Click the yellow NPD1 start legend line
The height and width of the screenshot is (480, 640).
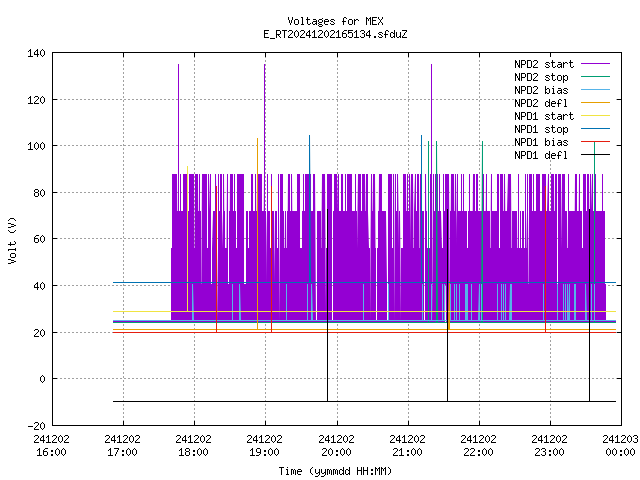pos(595,116)
